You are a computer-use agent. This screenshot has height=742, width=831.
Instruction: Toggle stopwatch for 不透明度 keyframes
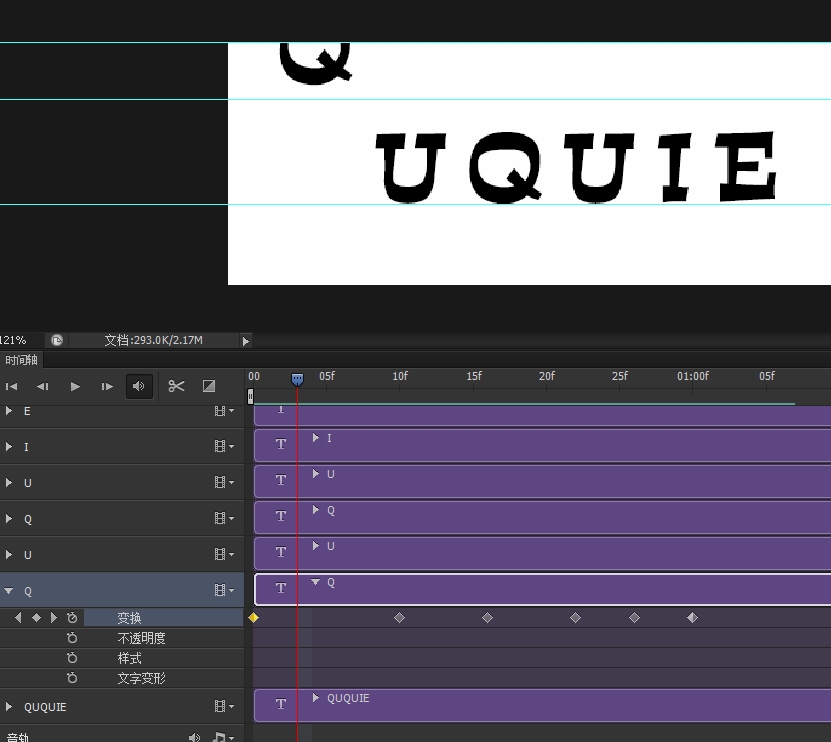[72, 638]
